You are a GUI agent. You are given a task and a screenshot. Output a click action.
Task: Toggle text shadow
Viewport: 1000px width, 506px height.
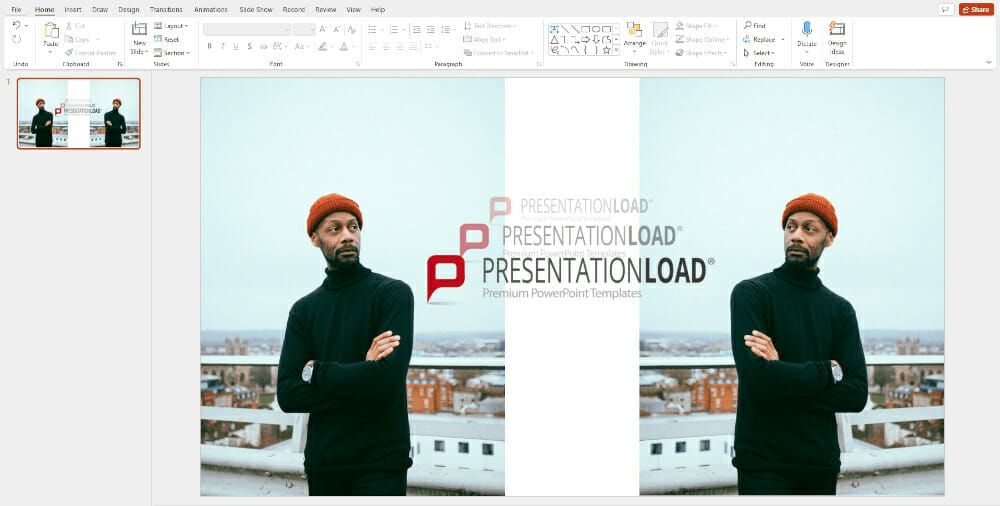(249, 47)
